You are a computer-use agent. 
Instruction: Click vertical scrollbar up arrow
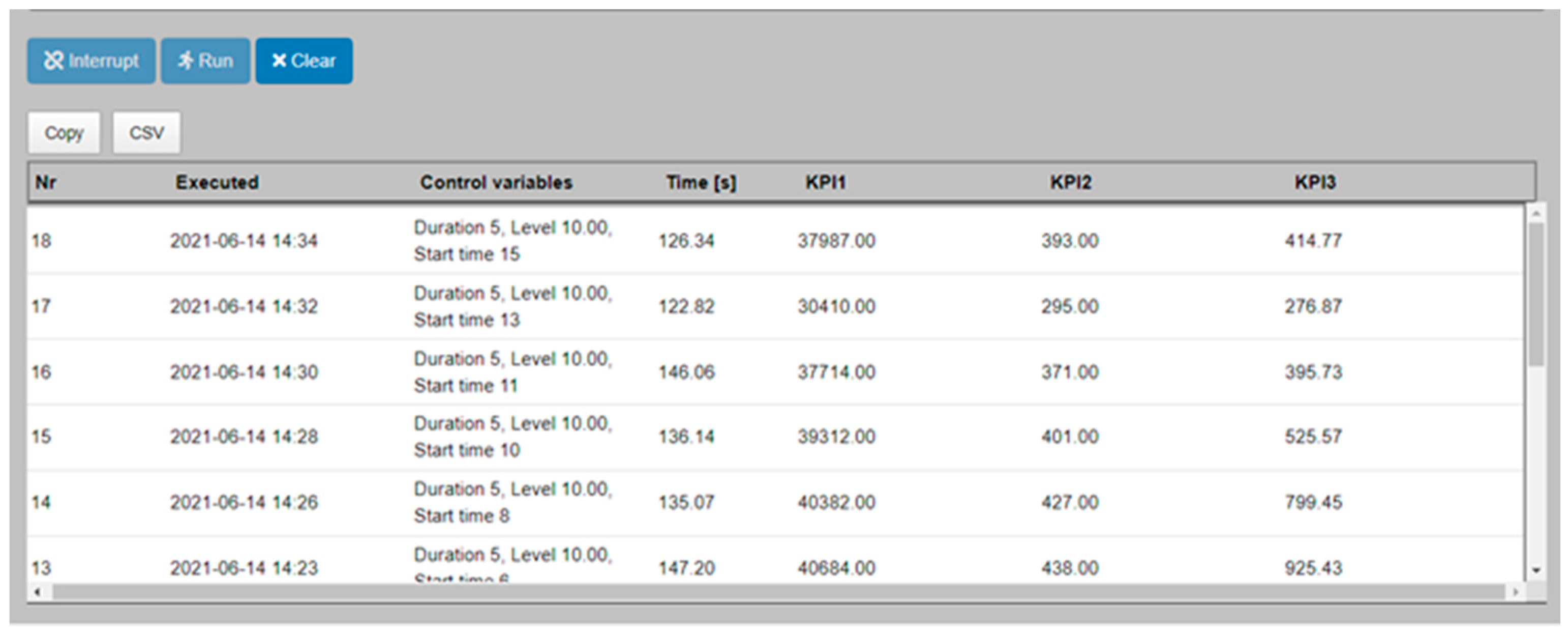pos(1536,214)
